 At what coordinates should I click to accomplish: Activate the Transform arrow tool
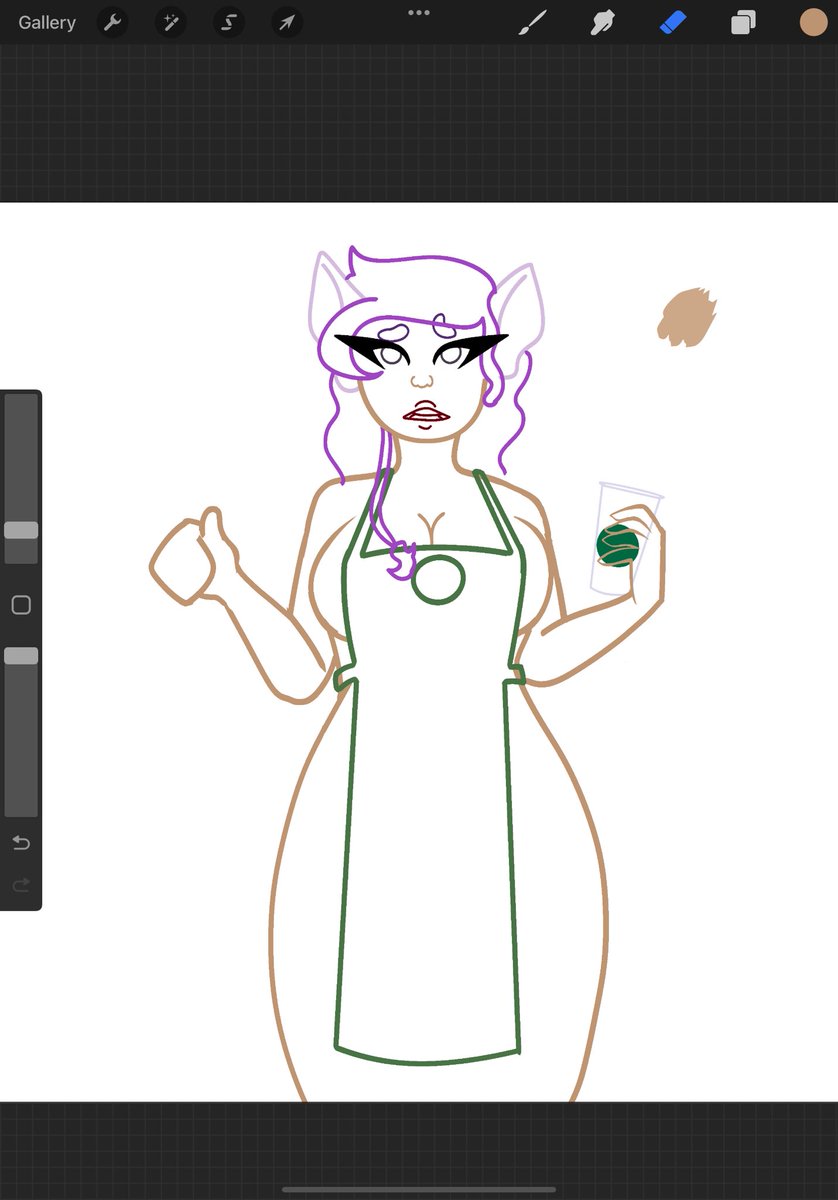click(x=287, y=22)
